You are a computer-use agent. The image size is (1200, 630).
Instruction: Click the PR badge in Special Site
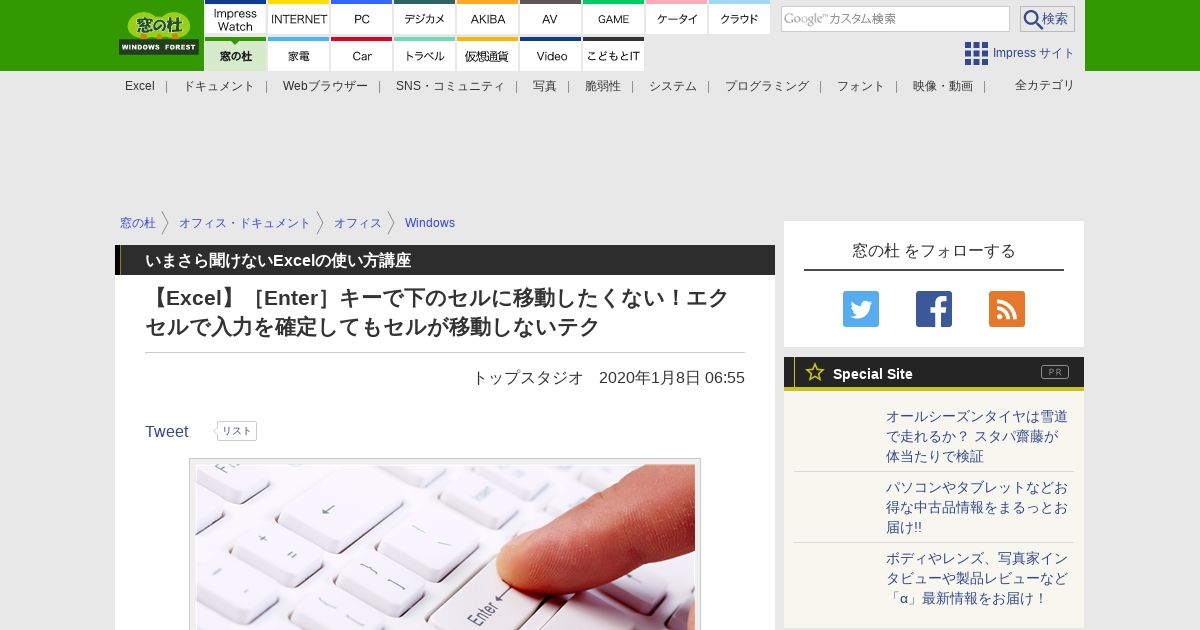point(1055,372)
